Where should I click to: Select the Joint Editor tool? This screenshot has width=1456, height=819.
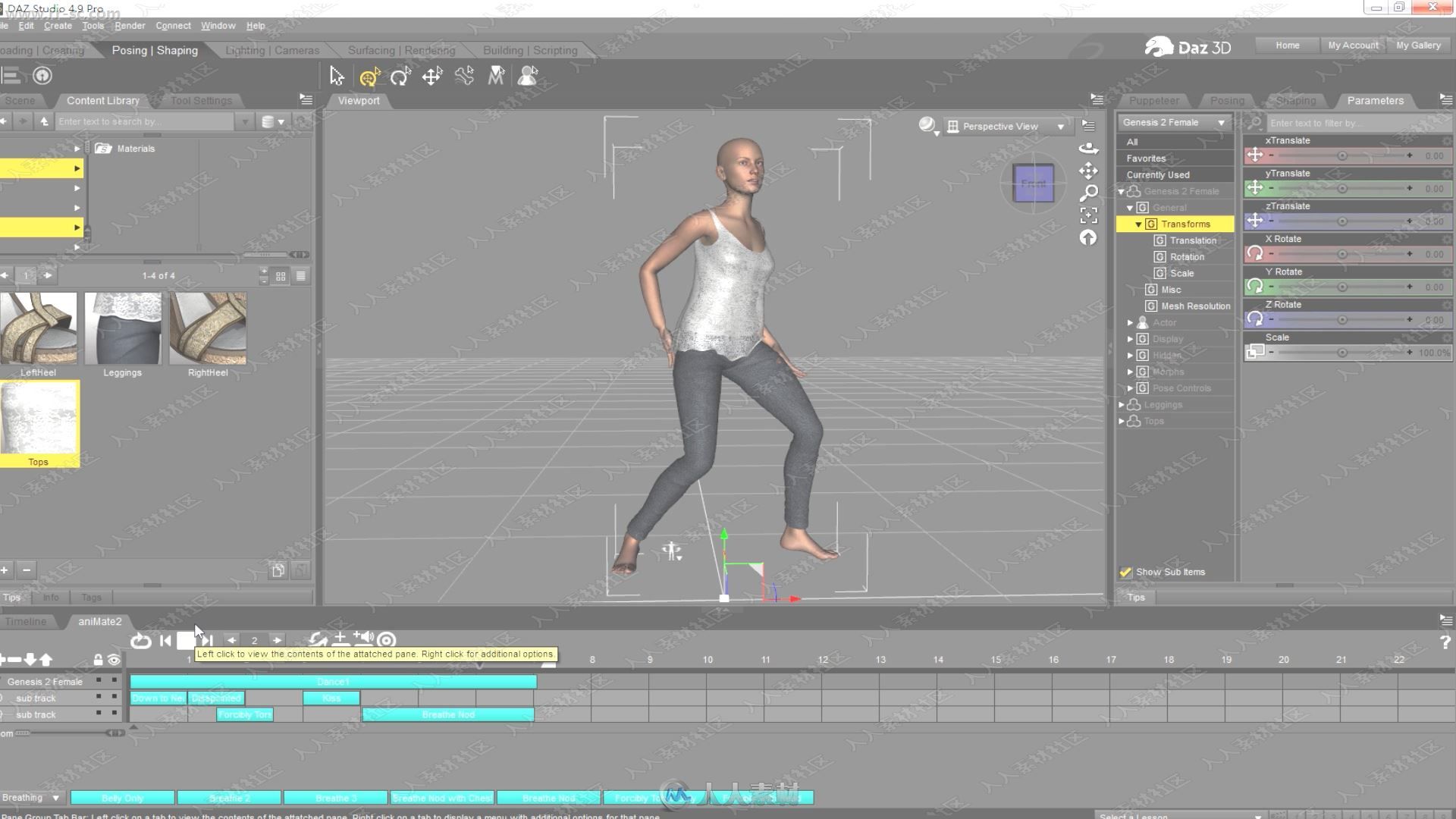464,77
